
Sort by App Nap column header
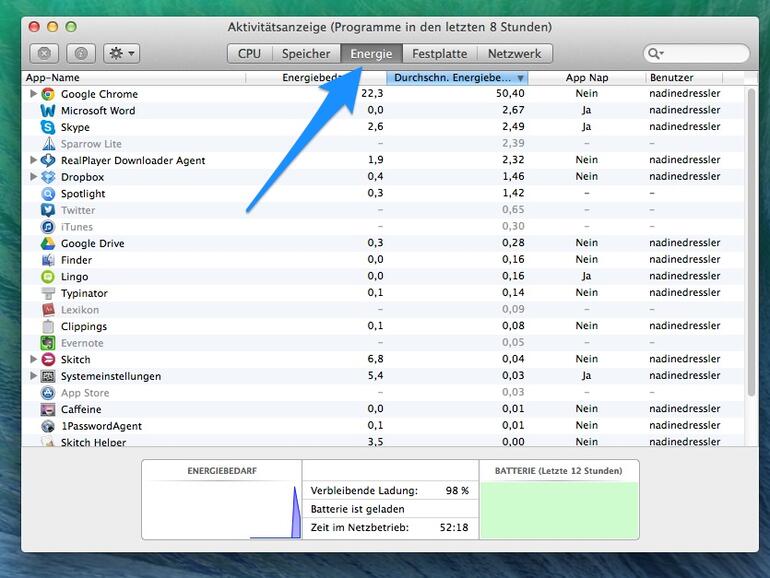click(x=586, y=77)
